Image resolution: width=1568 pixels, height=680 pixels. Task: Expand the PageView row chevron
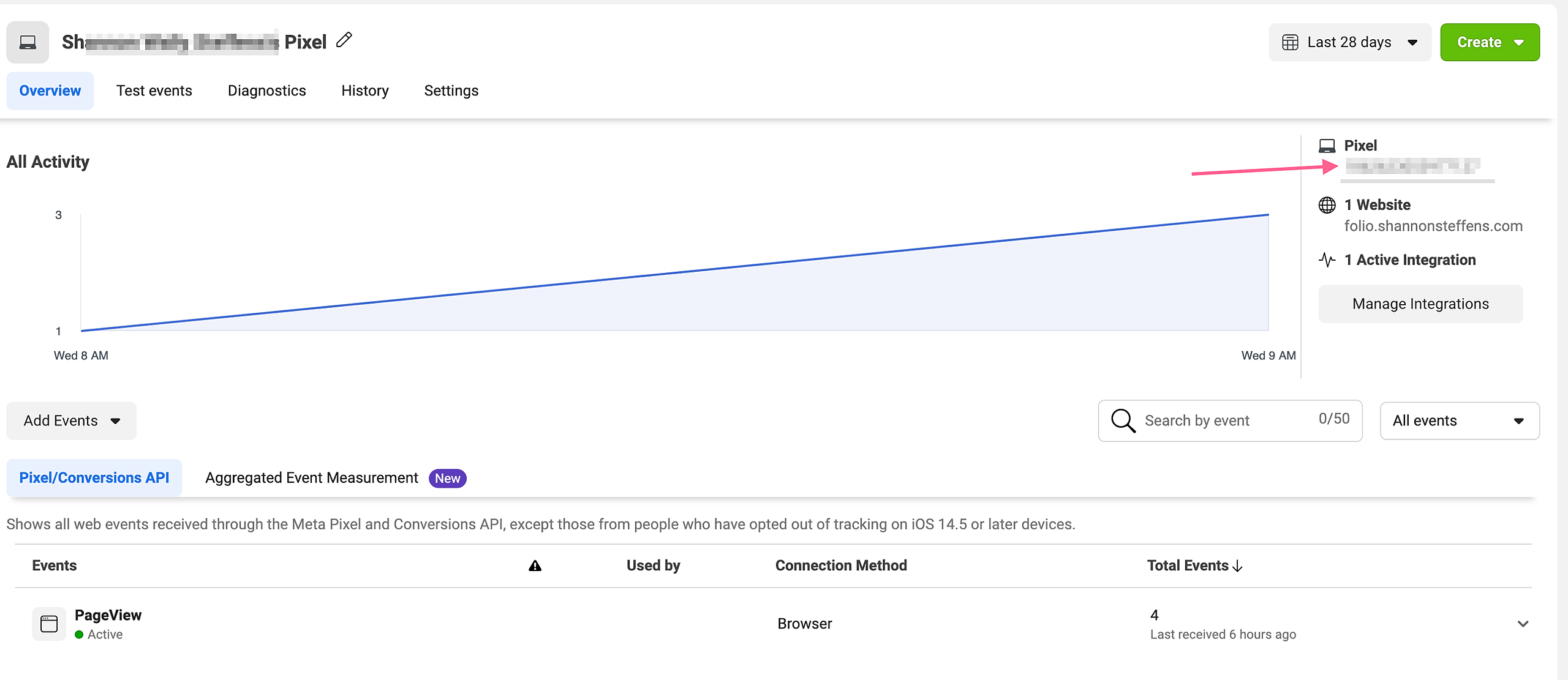(1523, 624)
